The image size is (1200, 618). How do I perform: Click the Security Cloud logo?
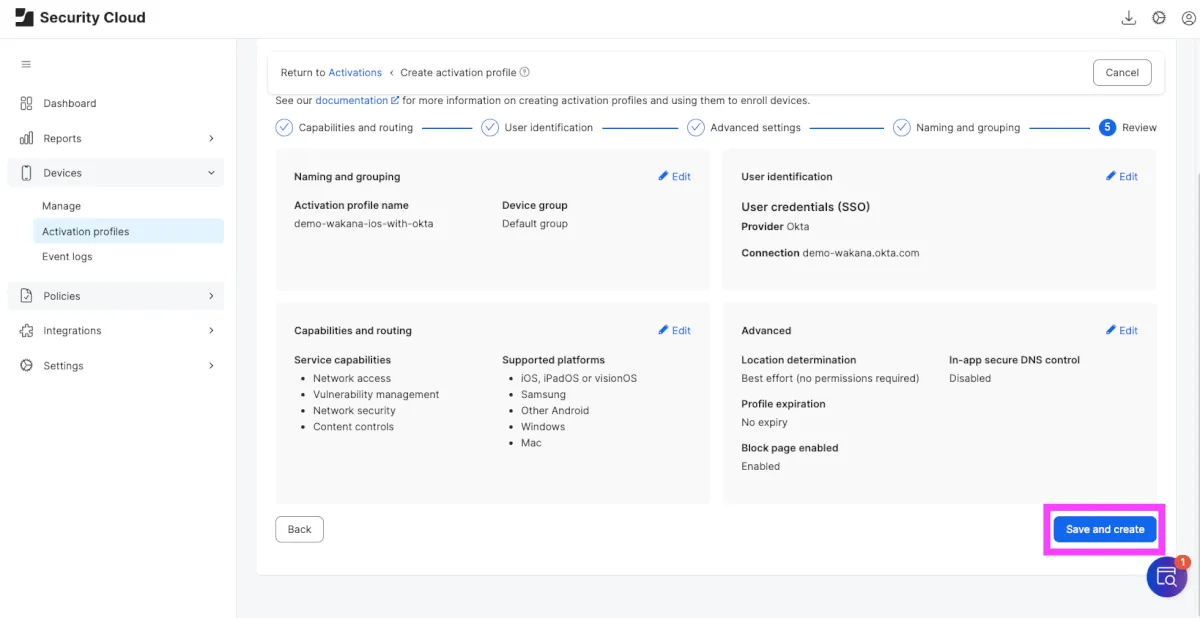click(25, 17)
